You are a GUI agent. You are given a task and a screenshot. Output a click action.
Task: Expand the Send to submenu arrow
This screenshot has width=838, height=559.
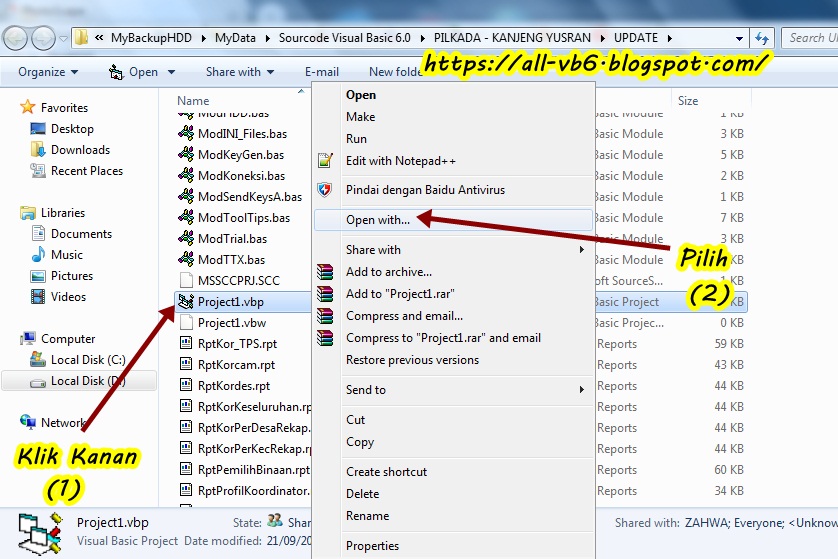[582, 390]
